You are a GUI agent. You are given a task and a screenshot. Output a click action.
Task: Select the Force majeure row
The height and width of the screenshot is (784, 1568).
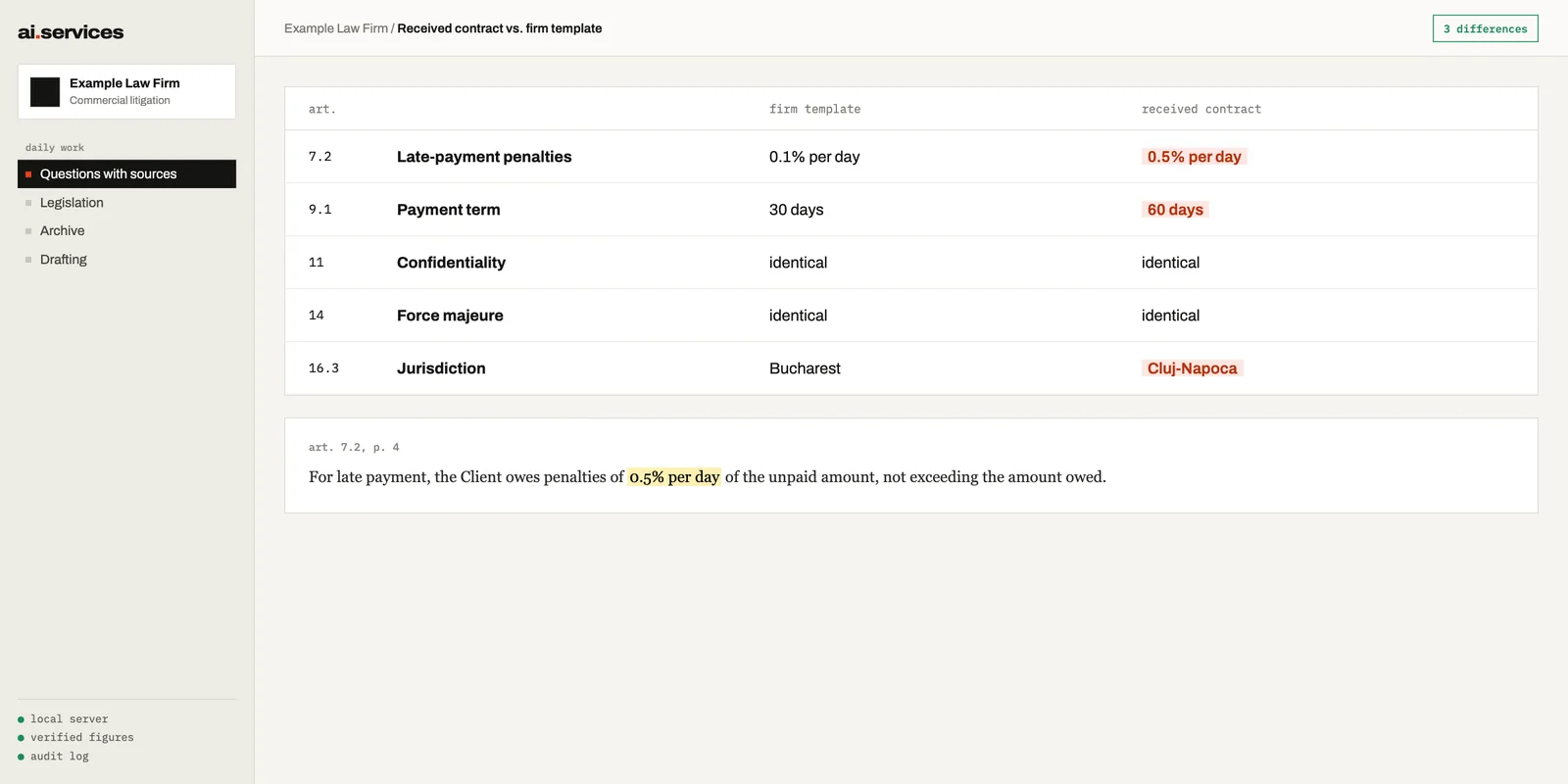[x=910, y=316]
